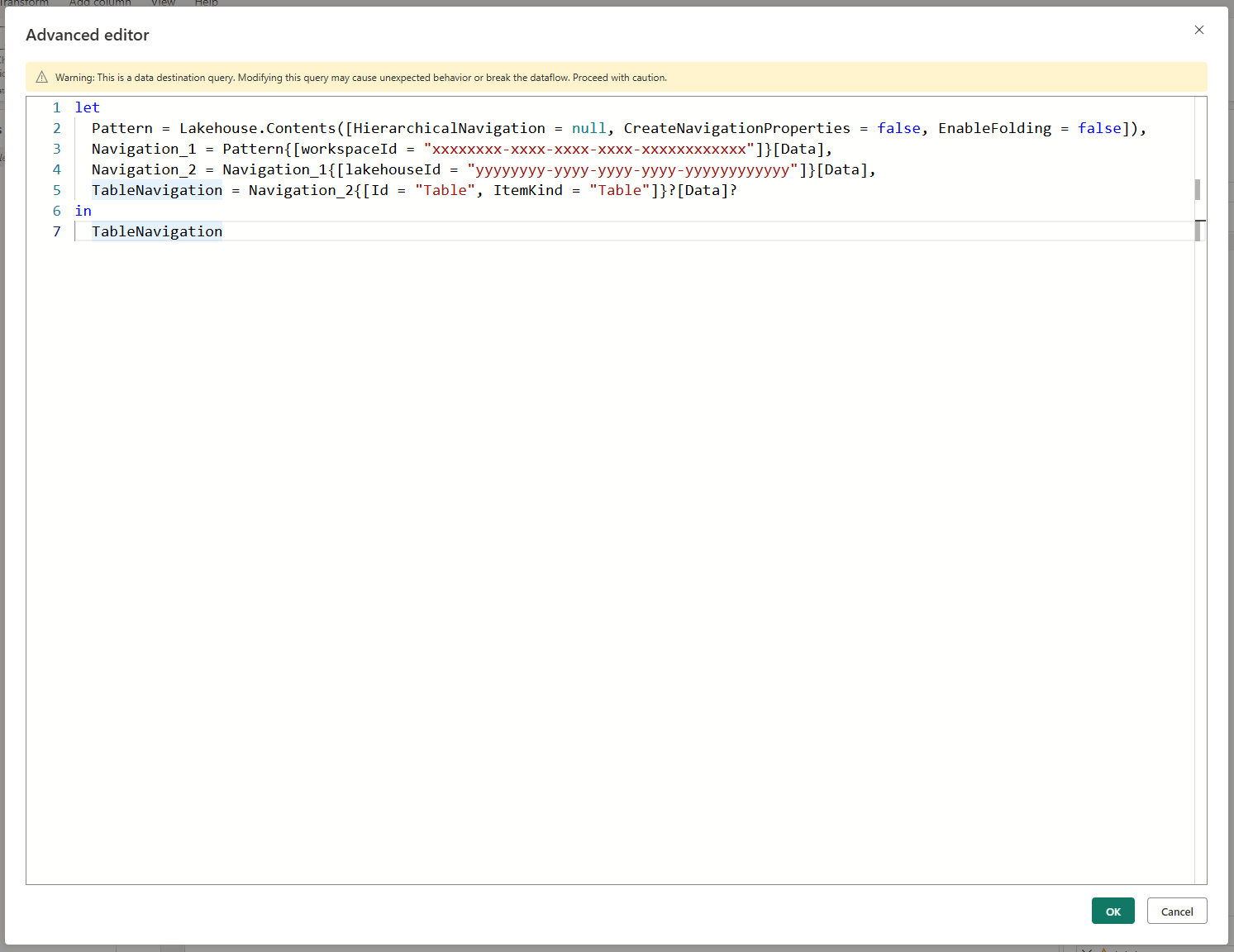The image size is (1234, 952).
Task: Place cursor on the 'let' keyword
Action: point(88,107)
